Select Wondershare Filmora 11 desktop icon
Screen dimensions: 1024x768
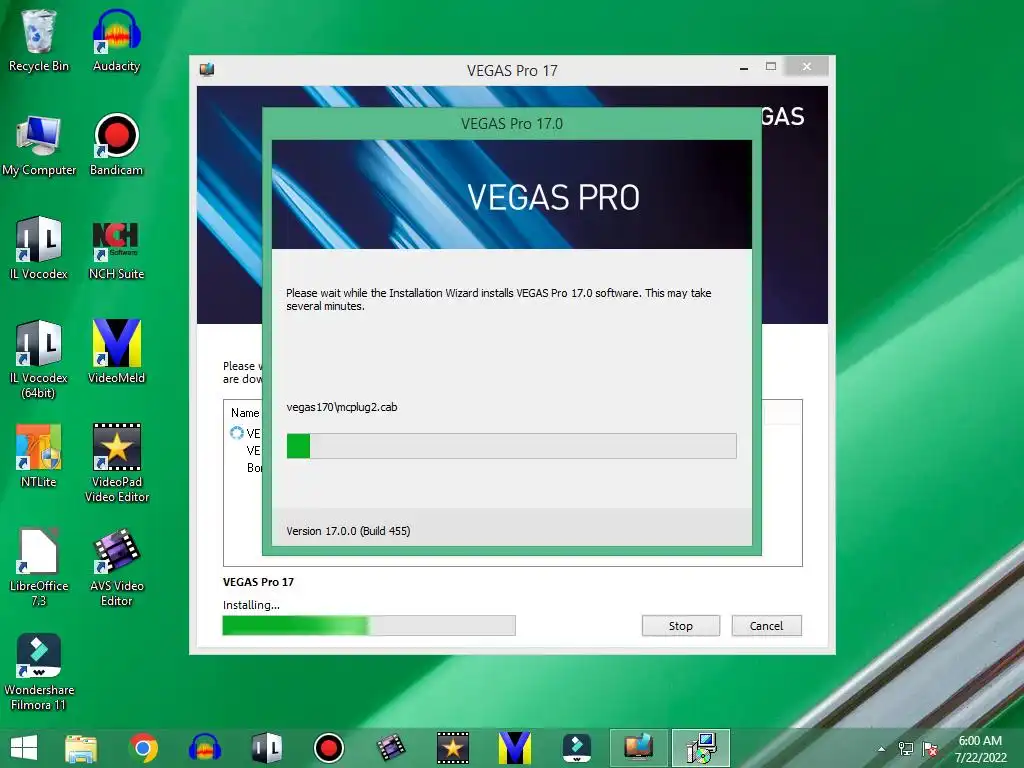point(39,672)
